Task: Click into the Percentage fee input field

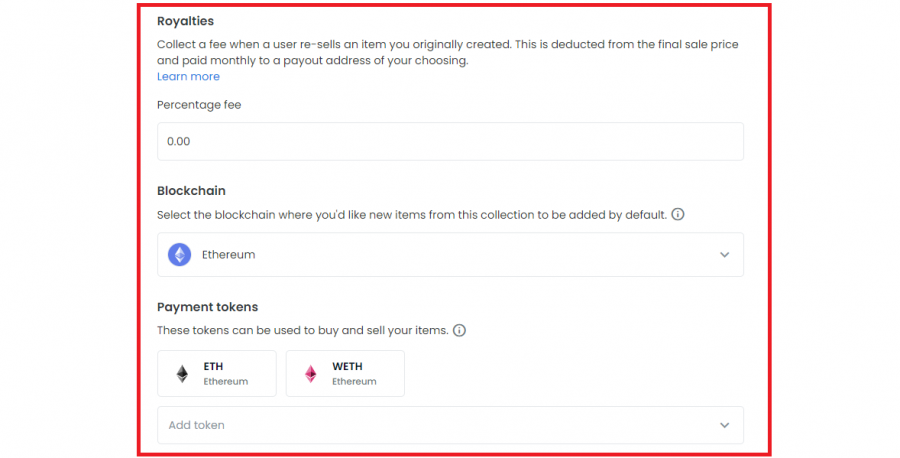Action: click(x=450, y=141)
